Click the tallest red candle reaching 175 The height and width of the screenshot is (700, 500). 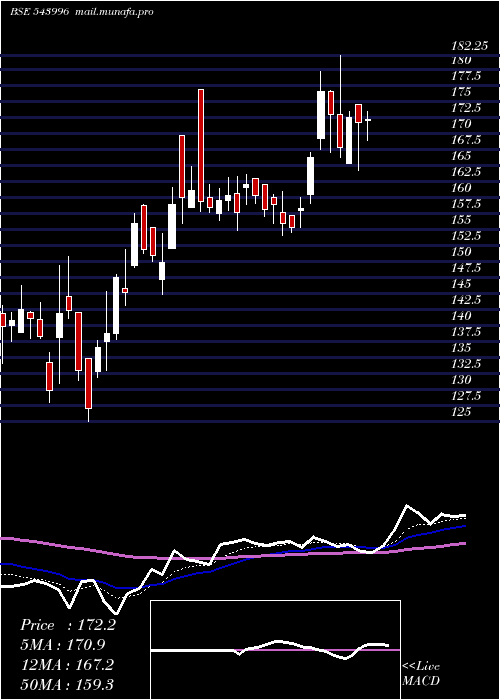(201, 145)
